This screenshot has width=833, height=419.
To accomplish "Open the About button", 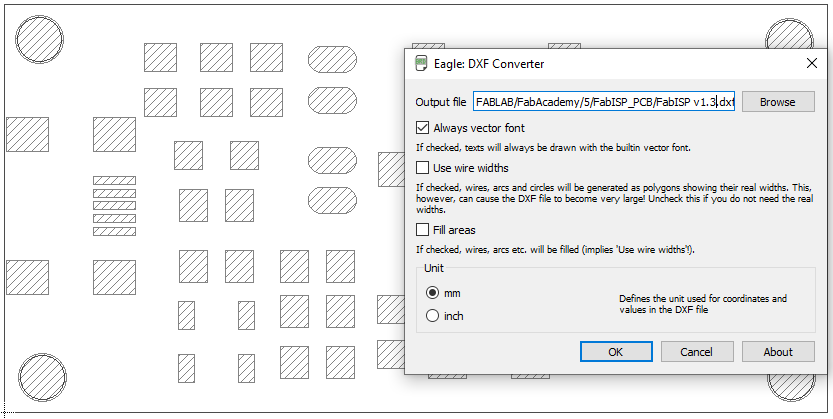I will (x=777, y=352).
